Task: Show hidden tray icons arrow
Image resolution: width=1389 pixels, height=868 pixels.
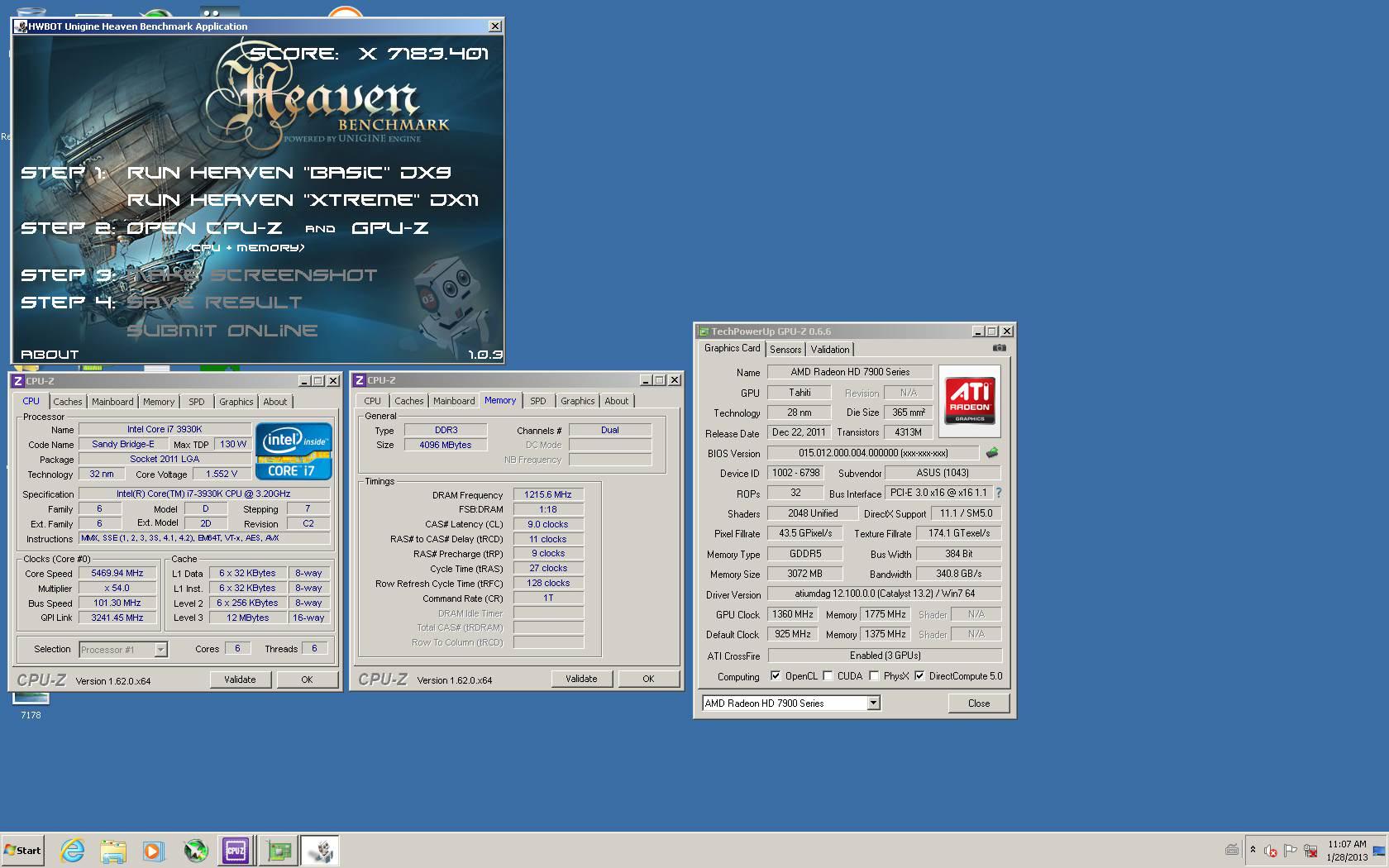Action: pos(1253,850)
